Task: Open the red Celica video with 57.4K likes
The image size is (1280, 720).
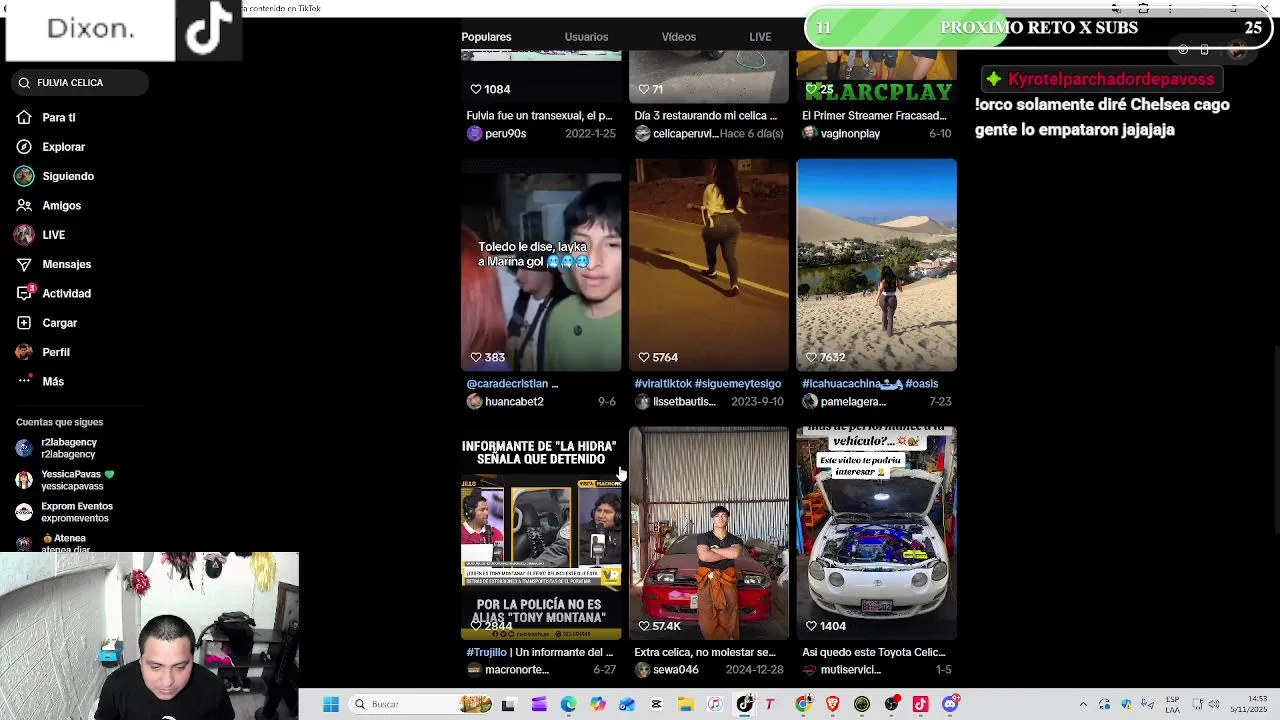Action: coord(708,534)
